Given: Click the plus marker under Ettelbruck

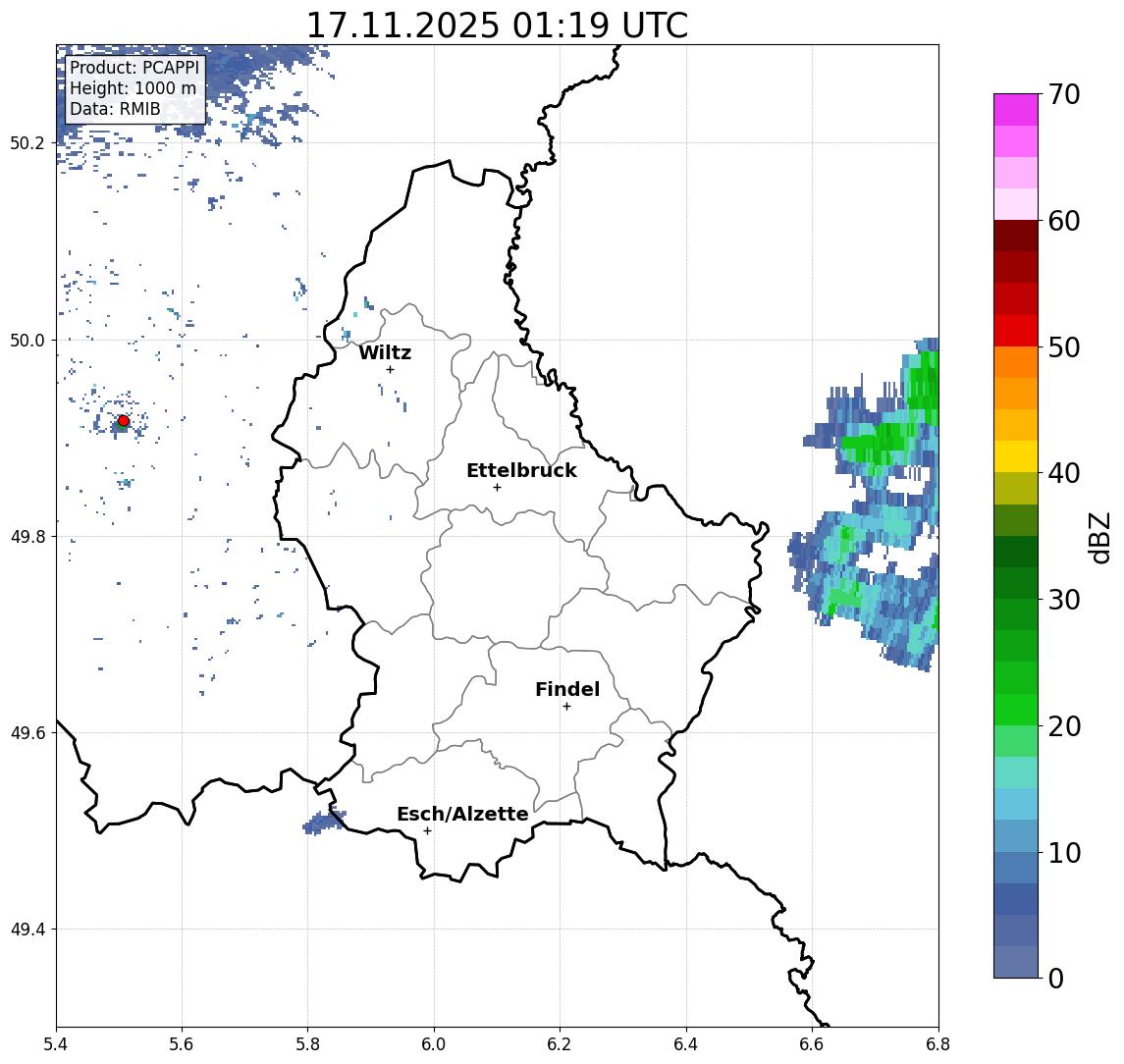Looking at the screenshot, I should pos(497,488).
